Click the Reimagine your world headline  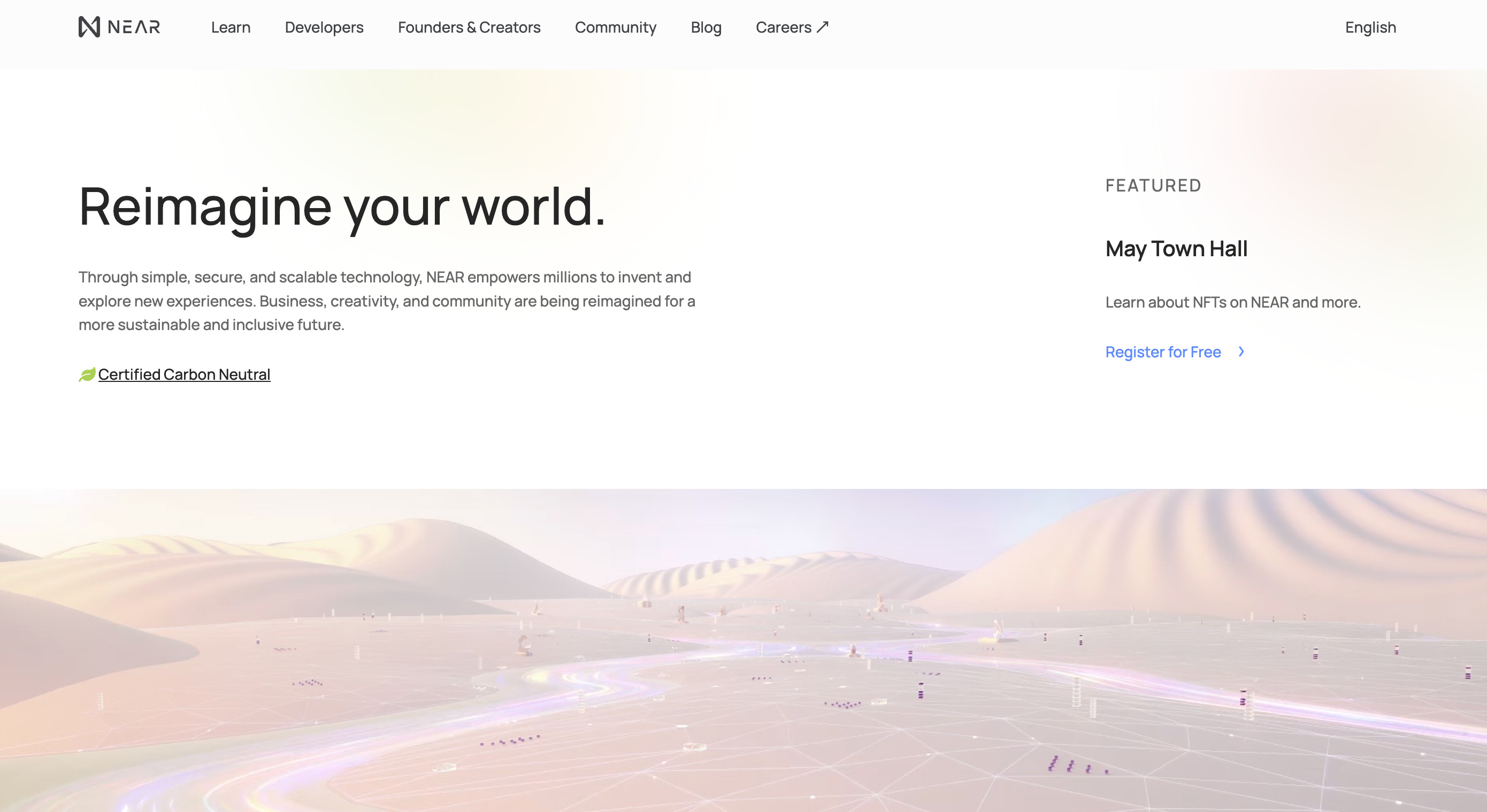click(342, 206)
